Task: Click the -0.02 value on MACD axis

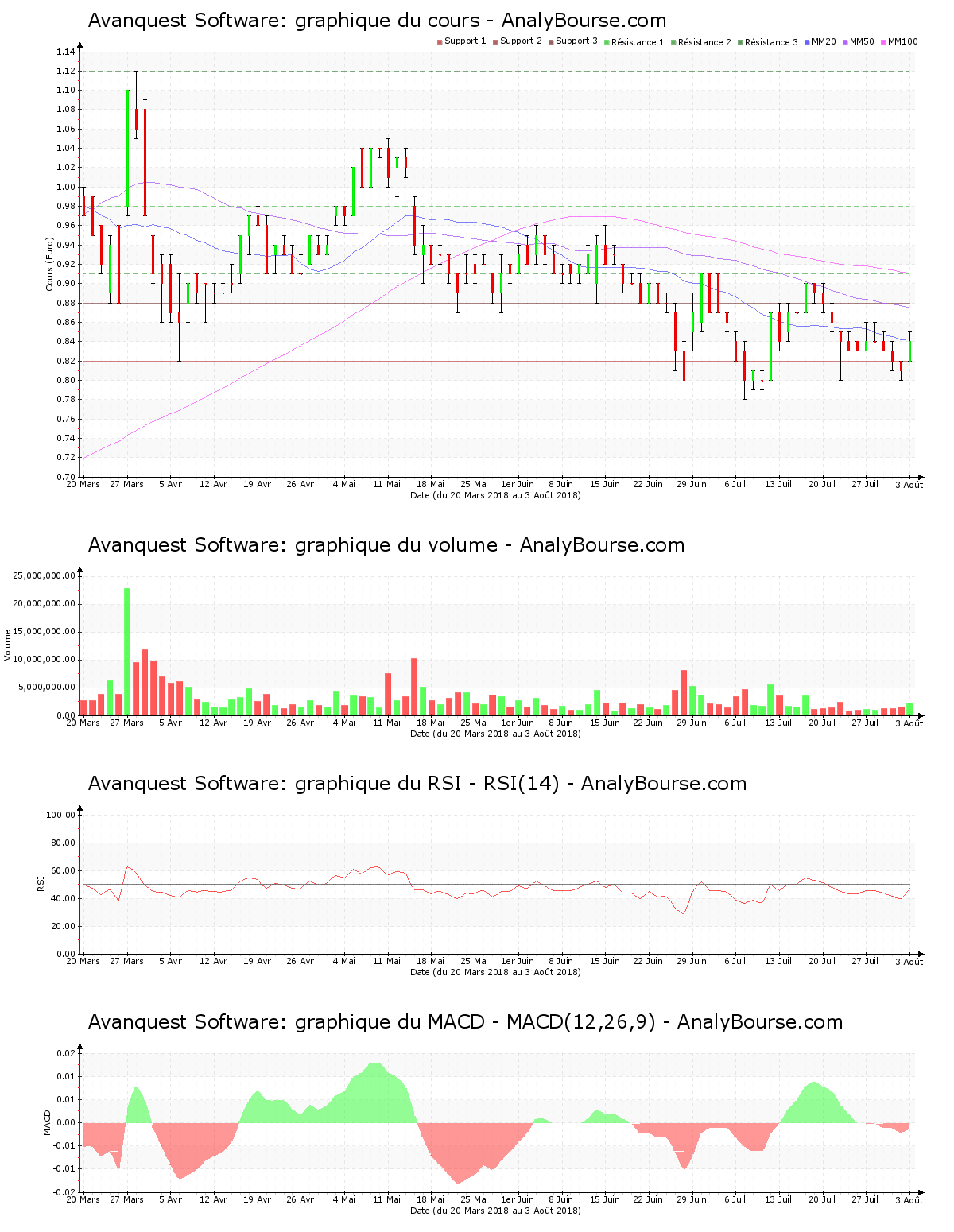Action: 64,1192
